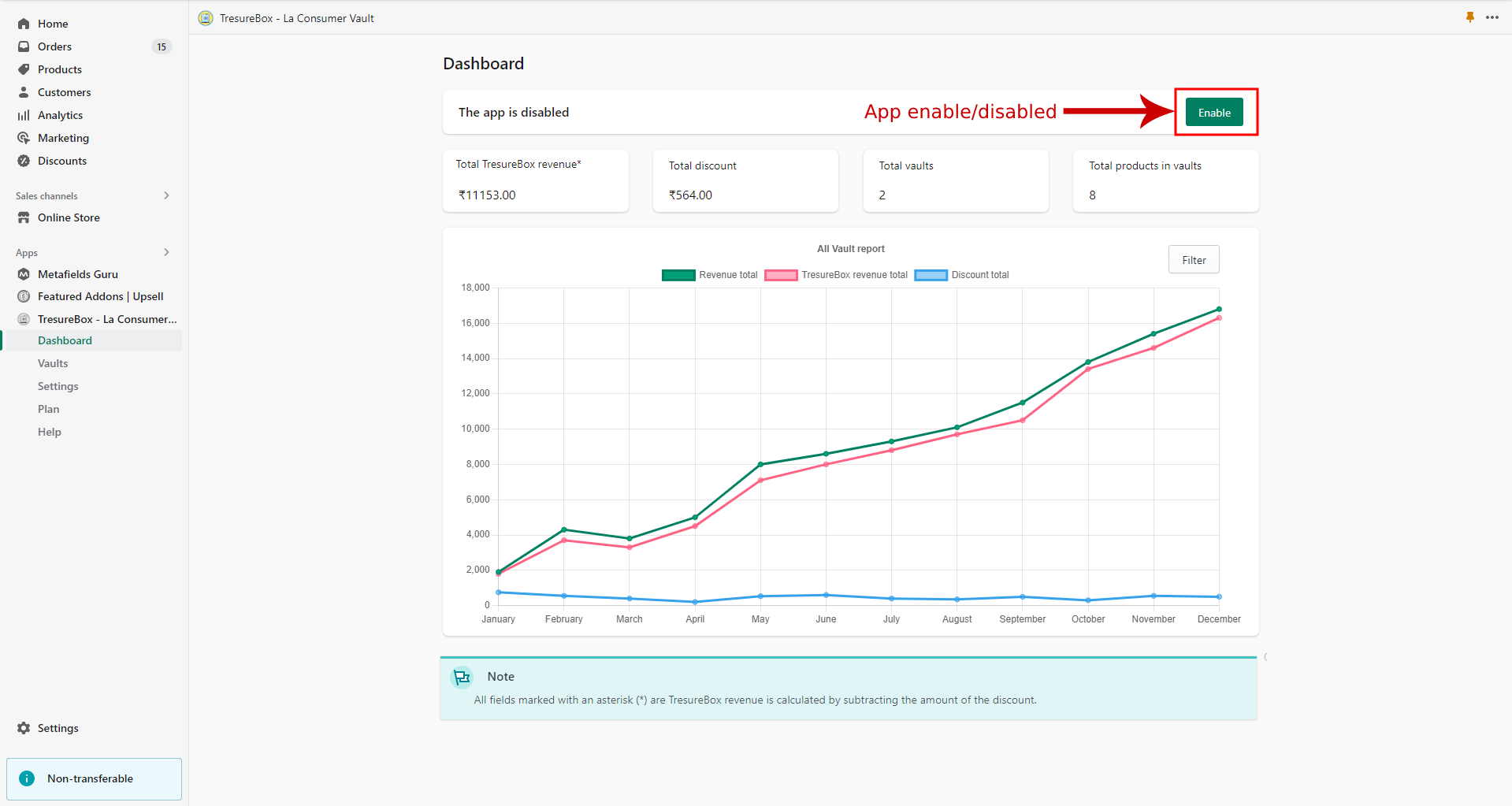Open the three-dots more actions menu
The height and width of the screenshot is (806, 1512).
[1492, 17]
